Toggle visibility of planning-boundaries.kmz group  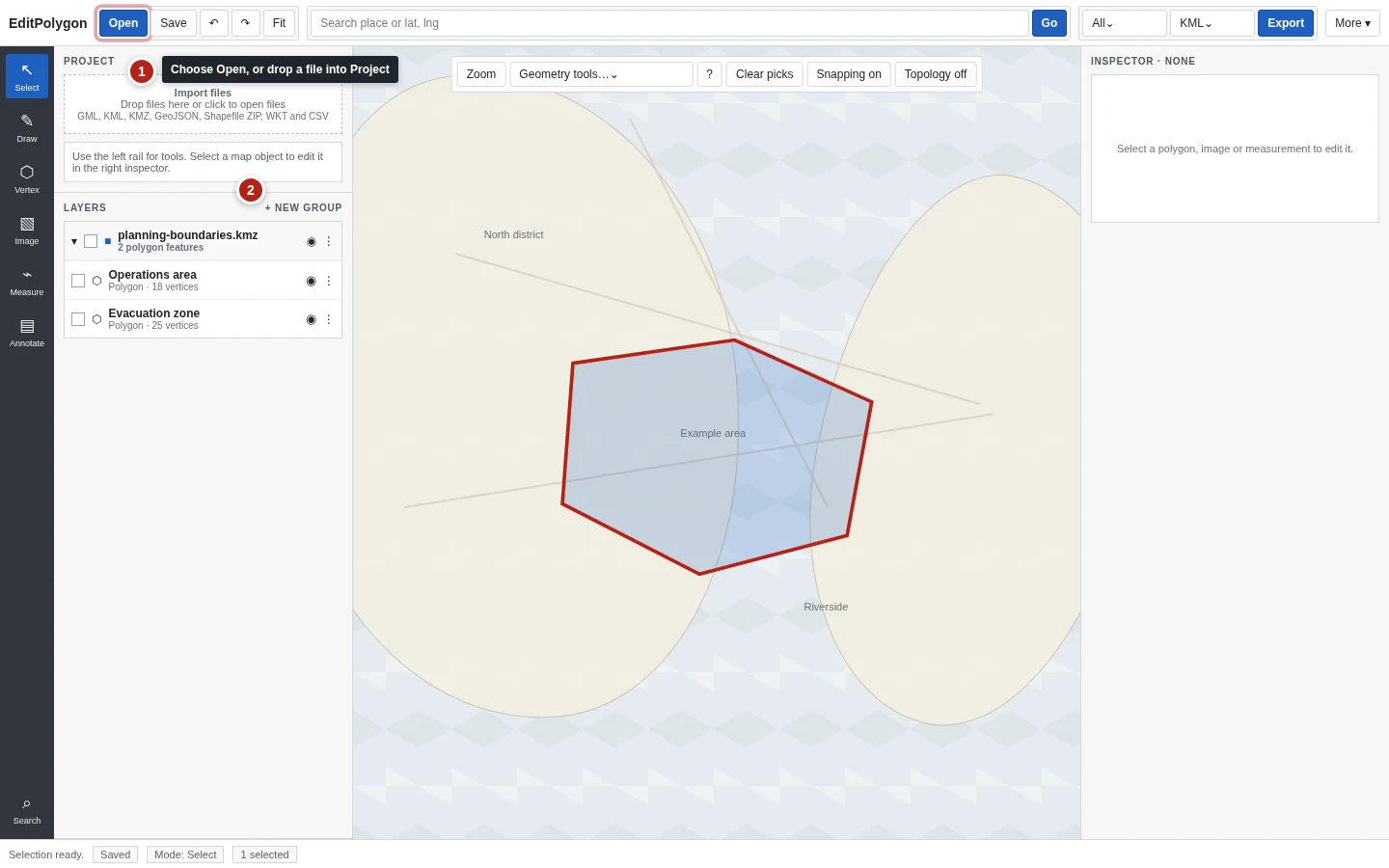pyautogui.click(x=311, y=242)
